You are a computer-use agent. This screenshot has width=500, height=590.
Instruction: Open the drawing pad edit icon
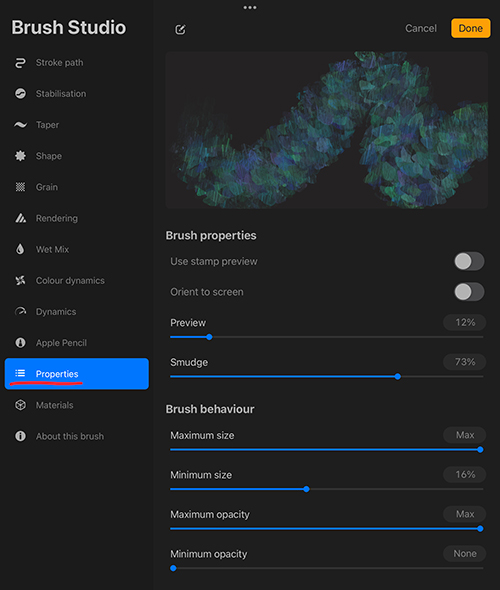coord(181,29)
